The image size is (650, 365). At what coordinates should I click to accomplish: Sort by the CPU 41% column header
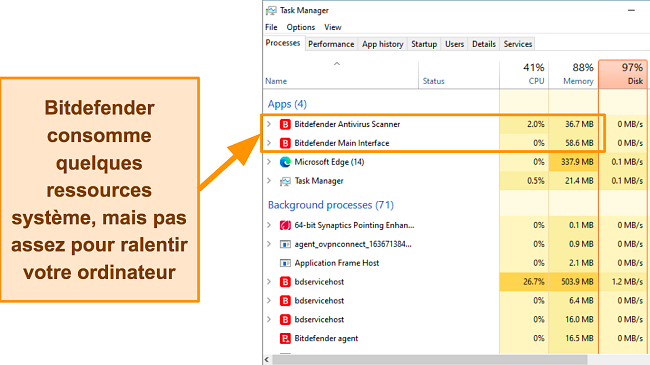pyautogui.click(x=524, y=75)
